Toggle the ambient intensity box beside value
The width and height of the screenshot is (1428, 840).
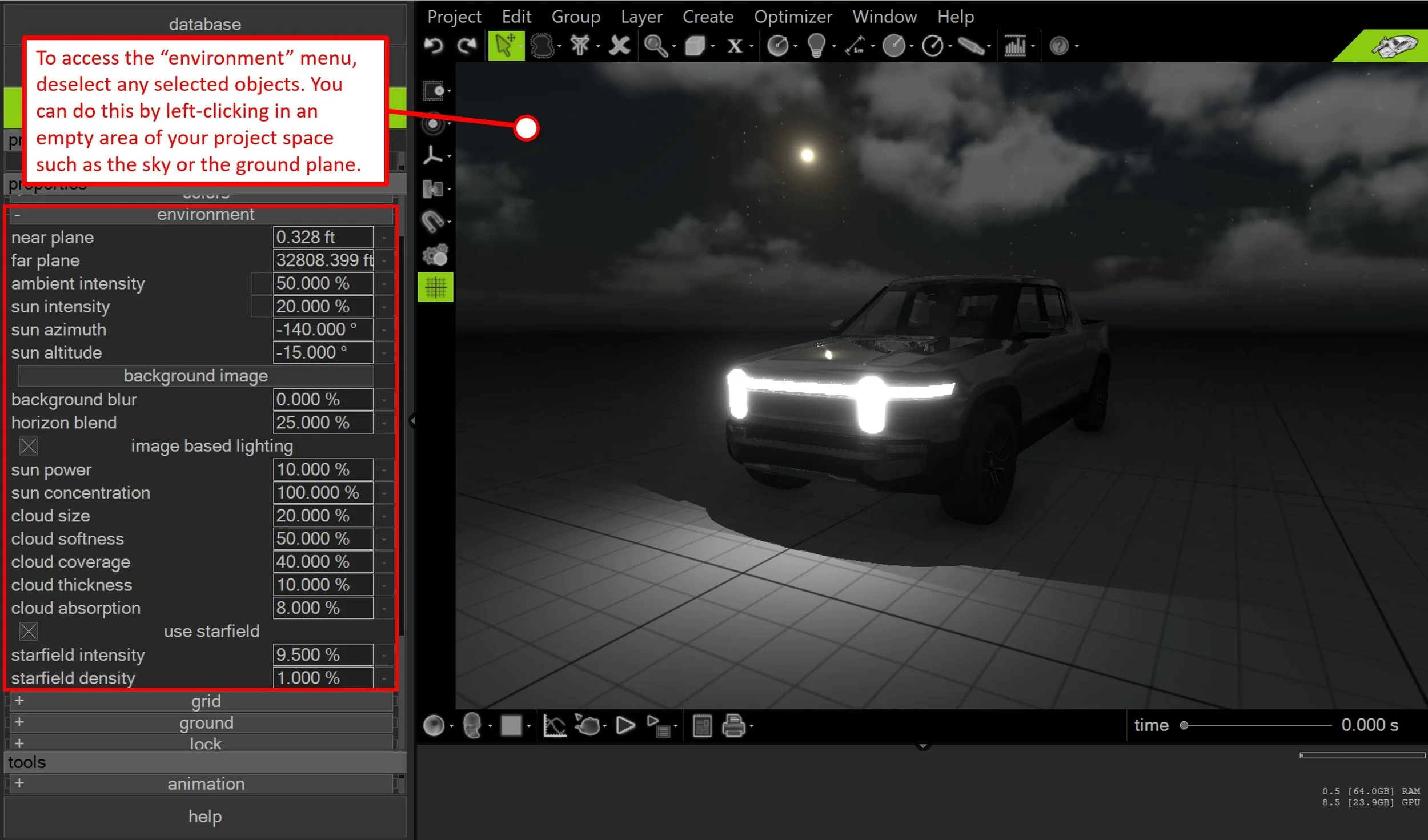click(261, 283)
